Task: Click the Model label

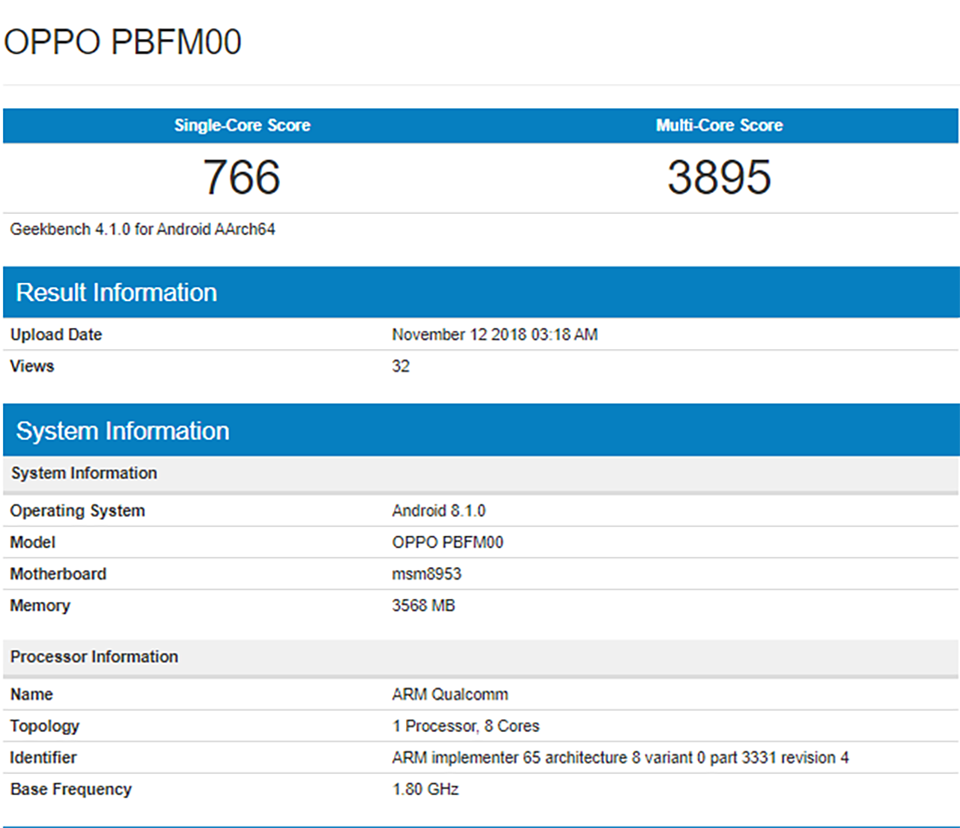Action: tap(32, 543)
